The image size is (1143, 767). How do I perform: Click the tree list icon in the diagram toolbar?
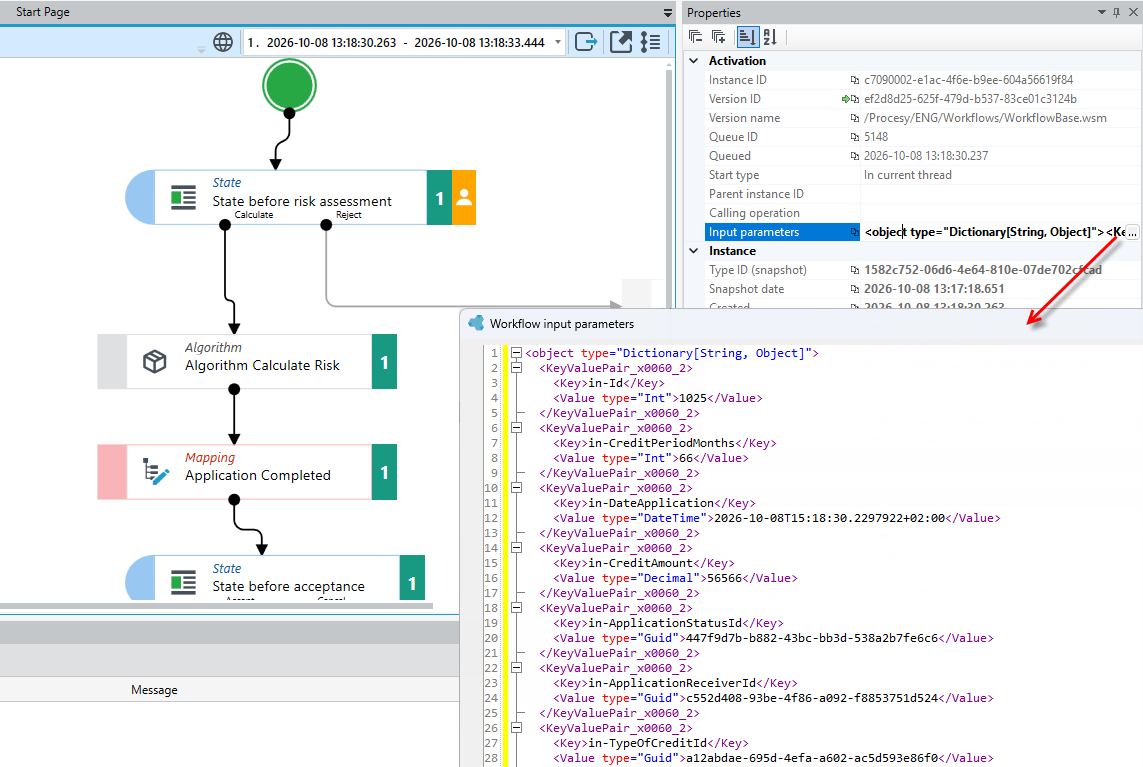pos(651,42)
